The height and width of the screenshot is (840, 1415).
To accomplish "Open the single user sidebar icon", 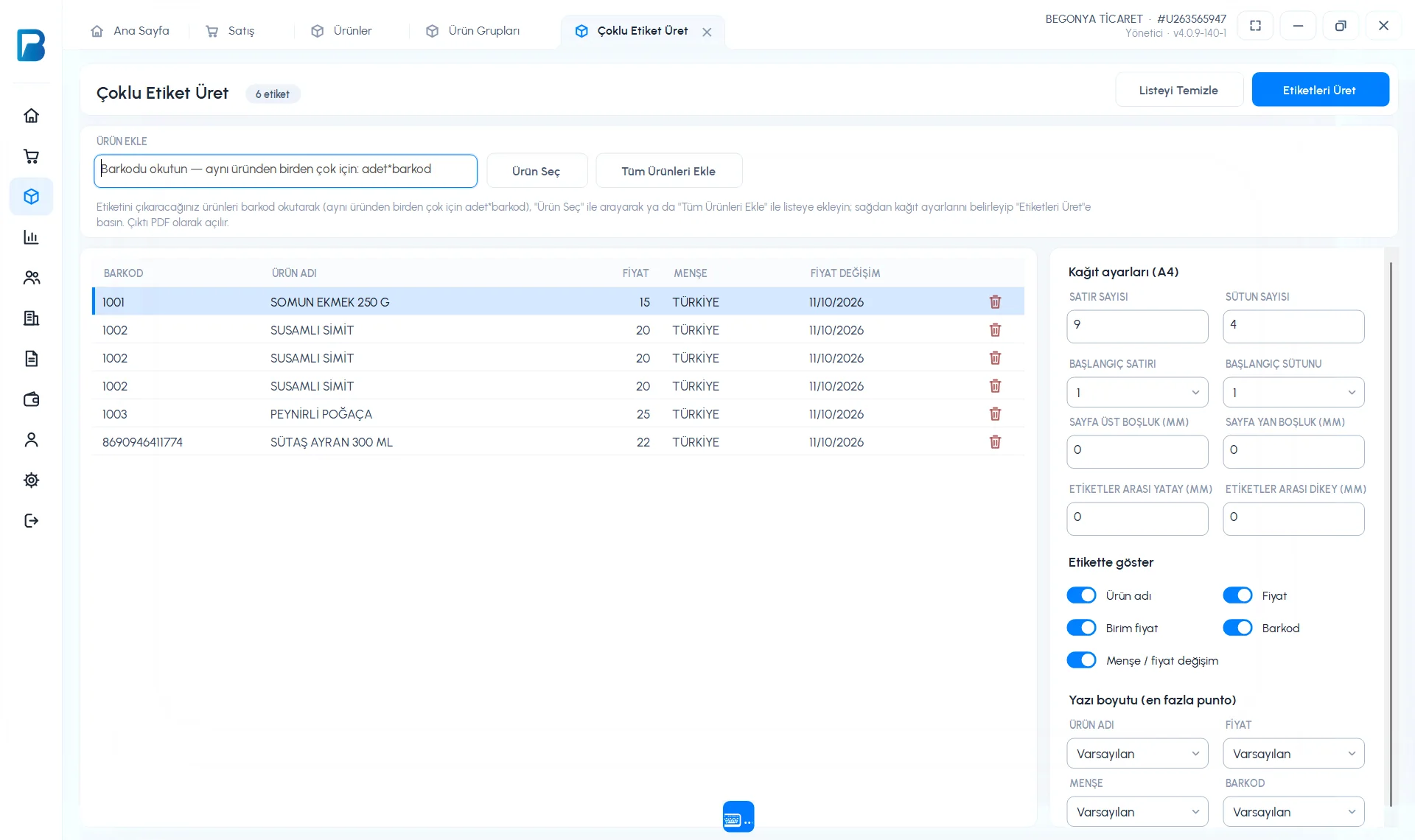I will pos(31,440).
